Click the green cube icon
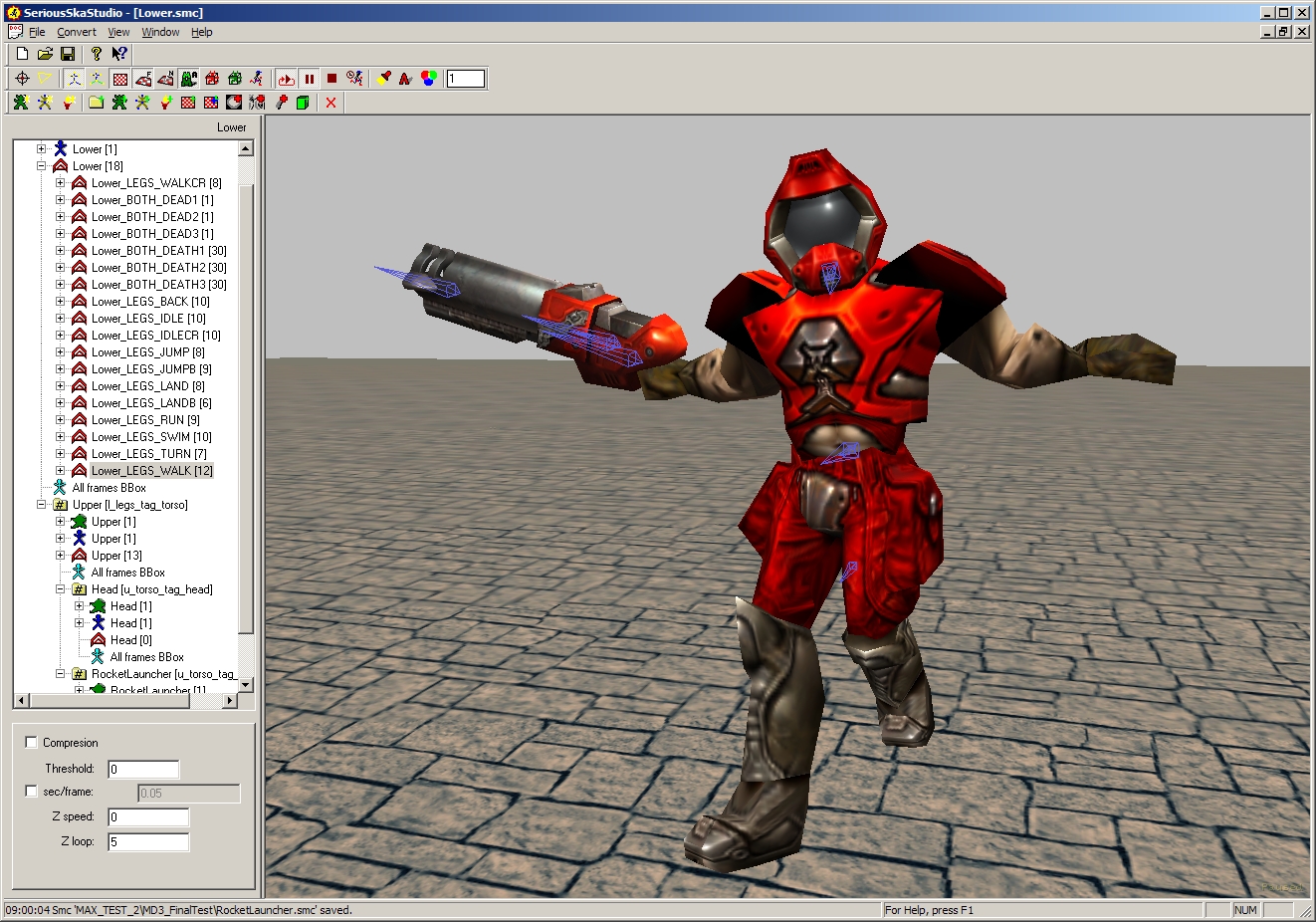 (304, 103)
